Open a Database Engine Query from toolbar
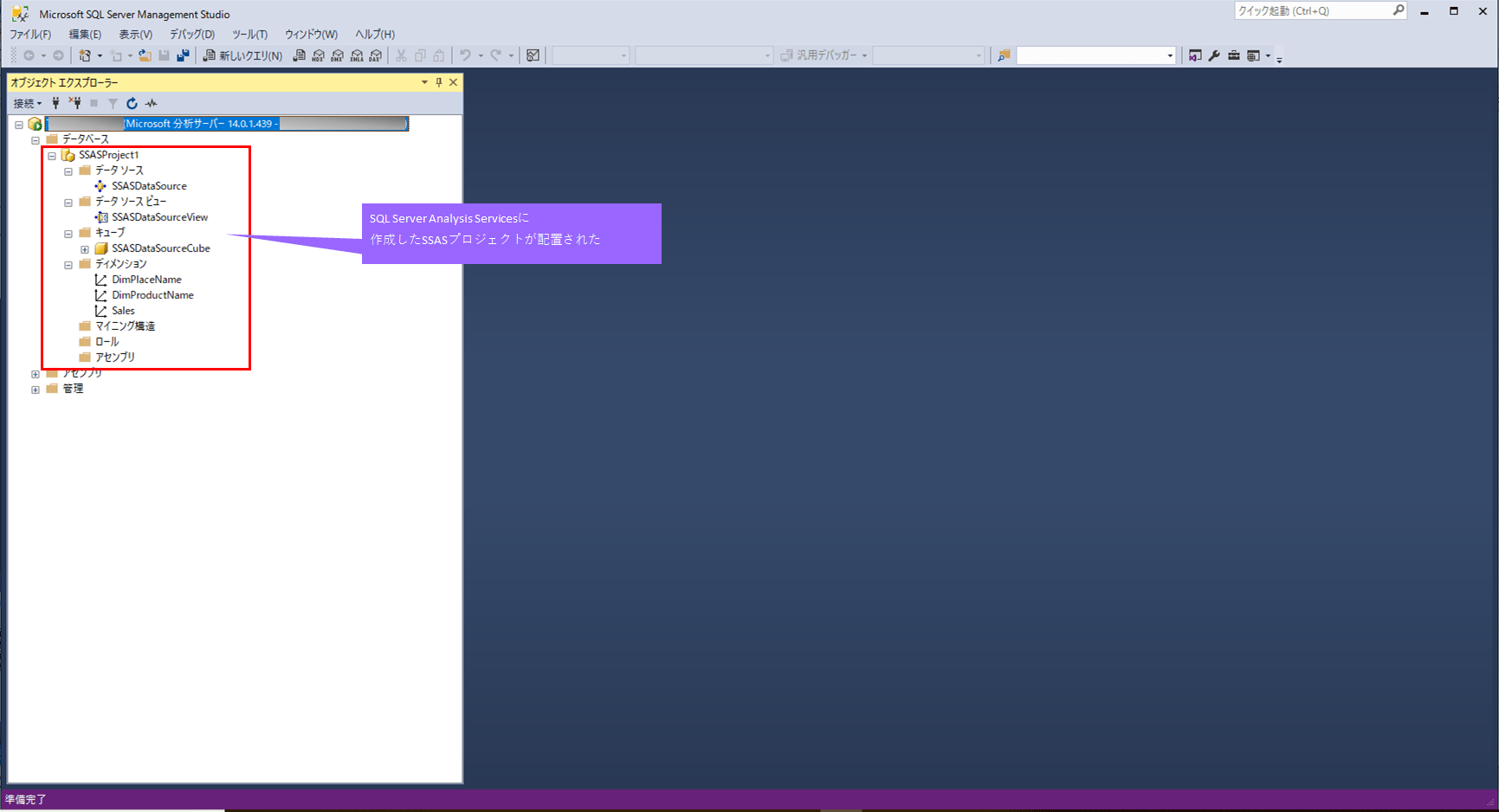 point(299,55)
